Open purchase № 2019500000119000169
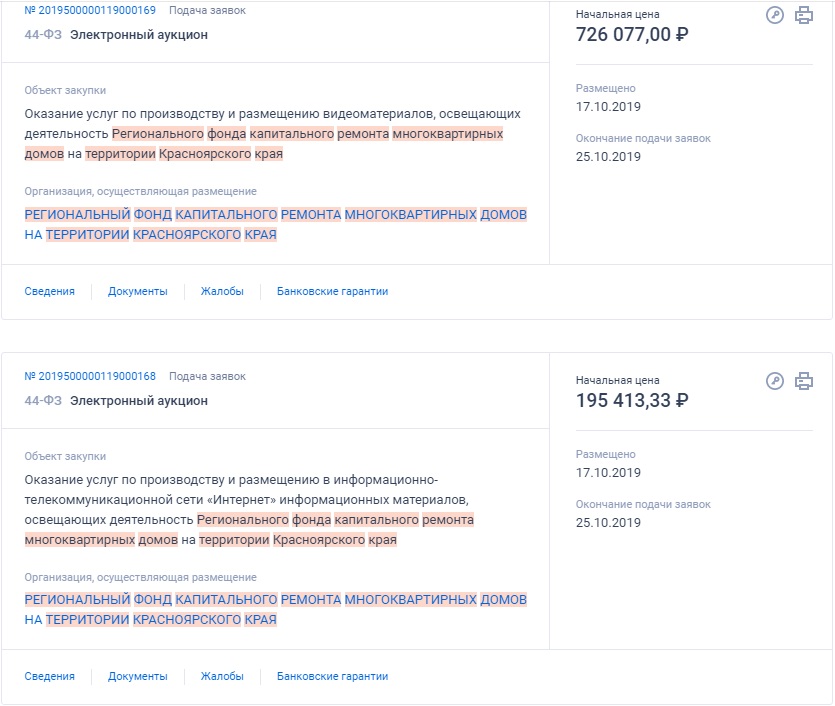Viewport: 835px width, 706px height. 90,10
